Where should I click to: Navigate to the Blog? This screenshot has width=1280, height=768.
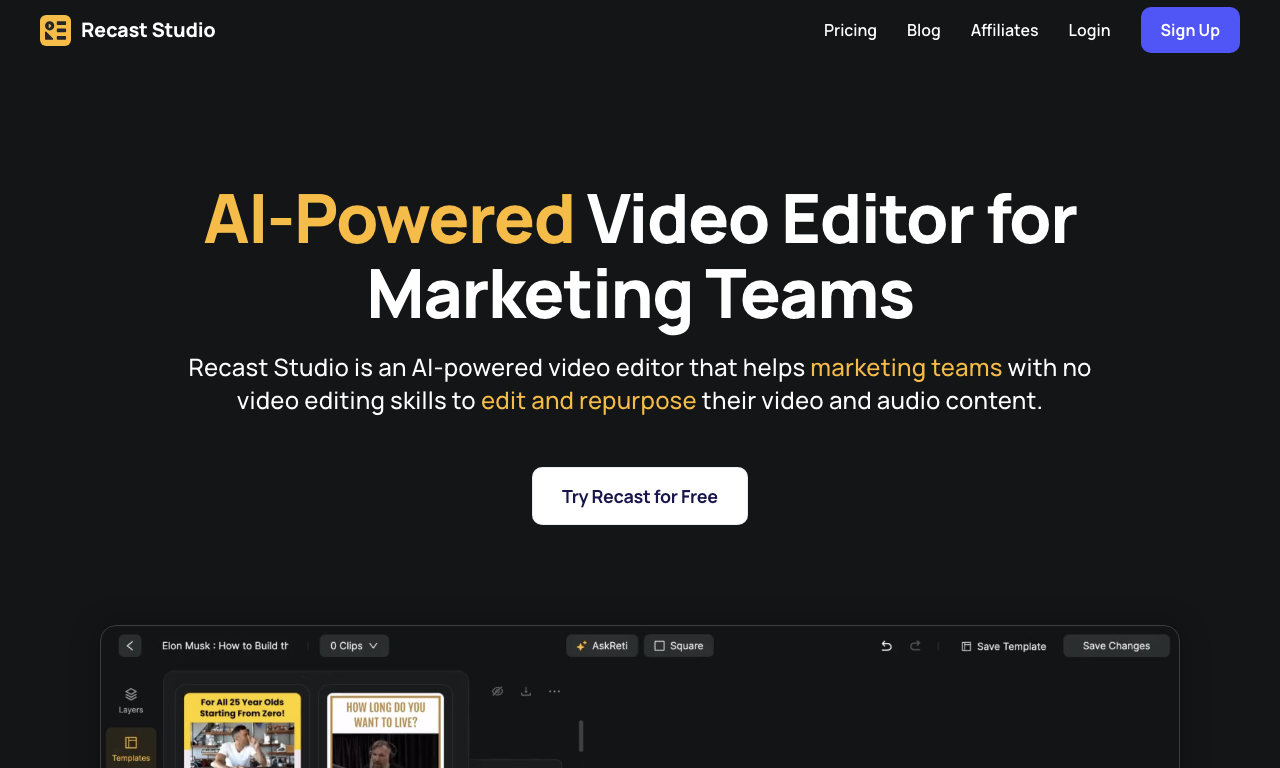(x=924, y=30)
